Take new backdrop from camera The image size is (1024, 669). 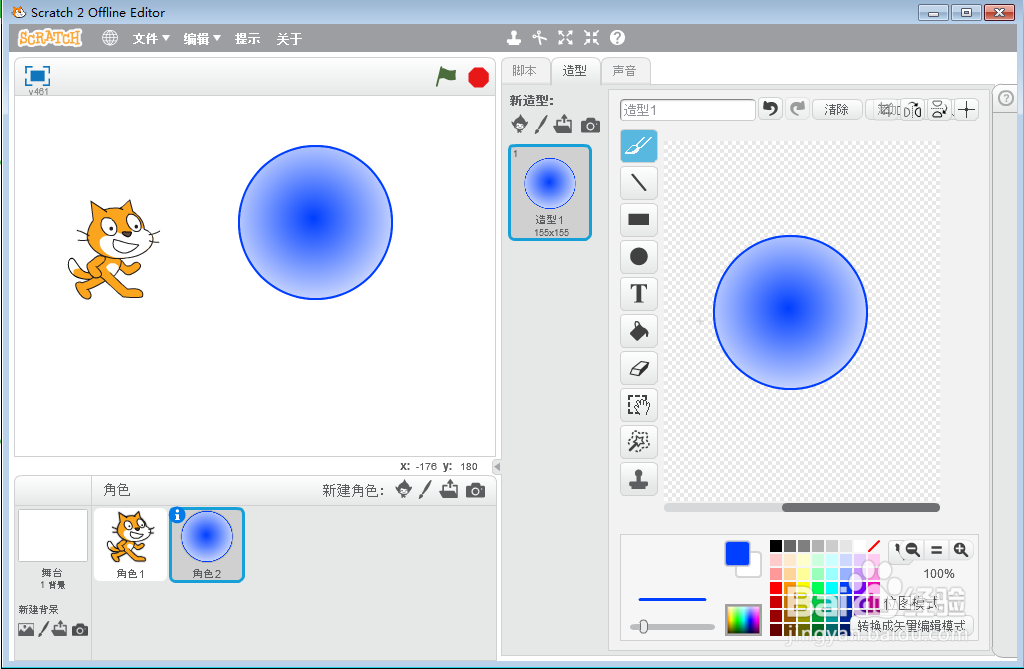(x=80, y=630)
